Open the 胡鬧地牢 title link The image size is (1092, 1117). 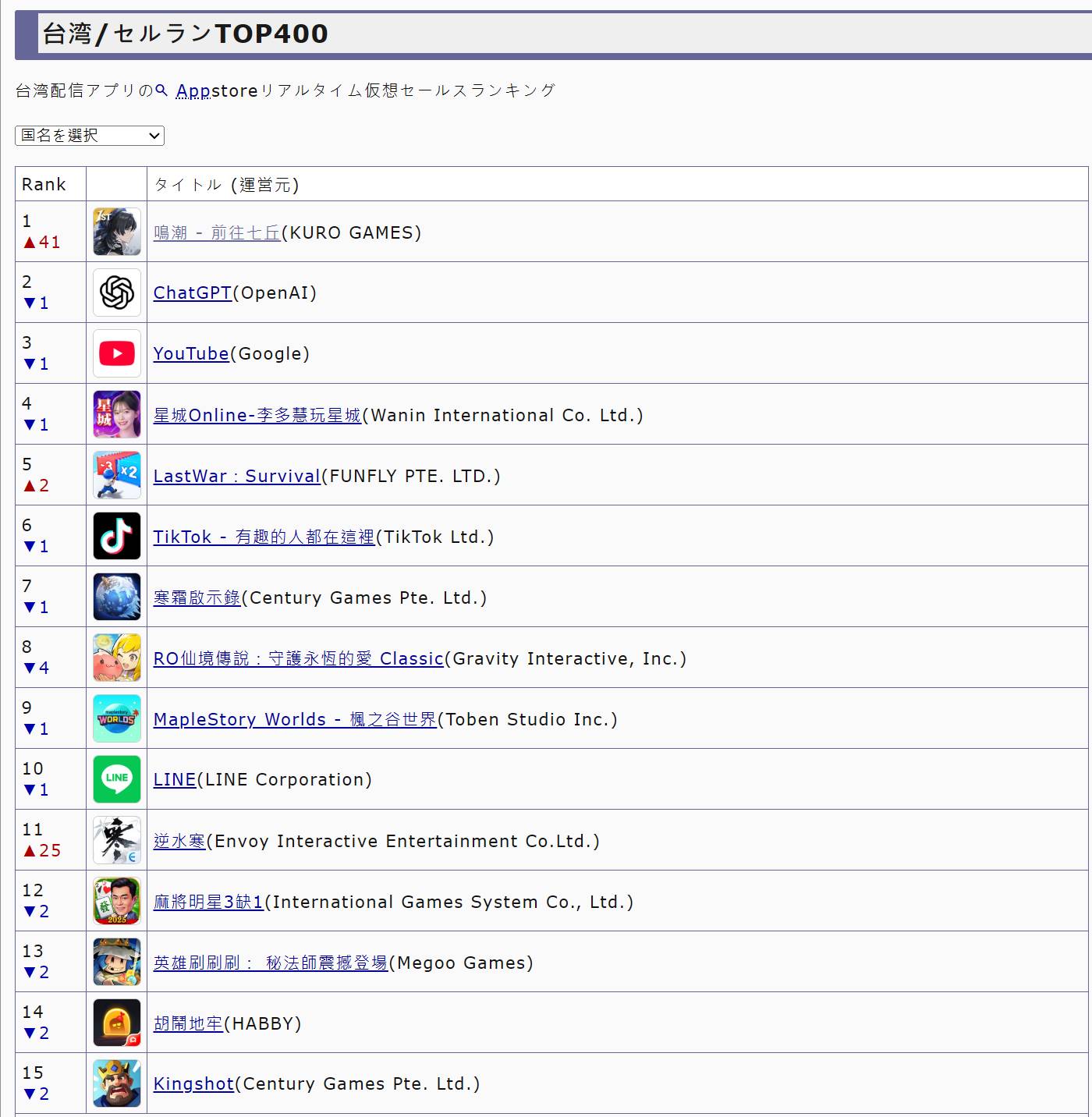coord(188,1023)
